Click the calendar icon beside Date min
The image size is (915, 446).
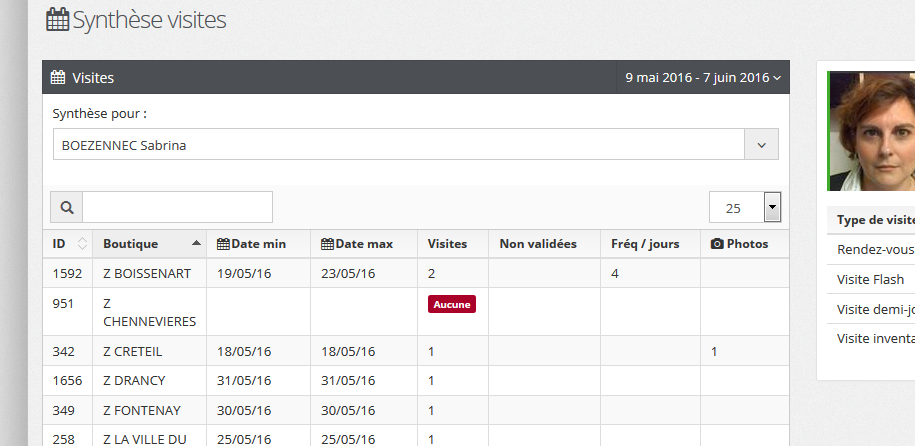pyautogui.click(x=223, y=244)
